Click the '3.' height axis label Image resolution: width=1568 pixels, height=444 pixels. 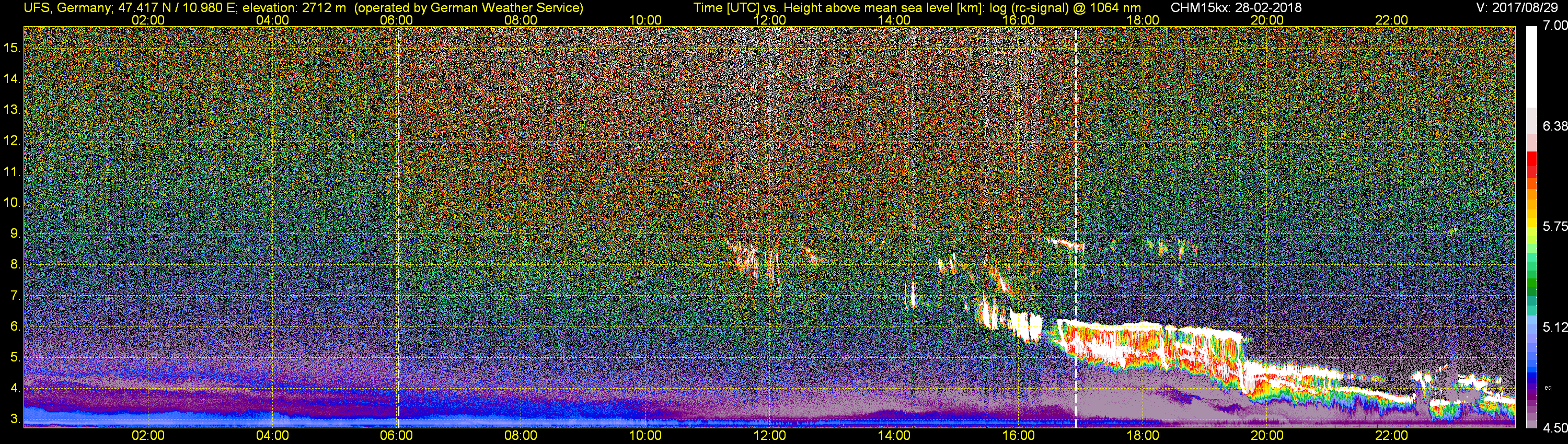(15, 419)
